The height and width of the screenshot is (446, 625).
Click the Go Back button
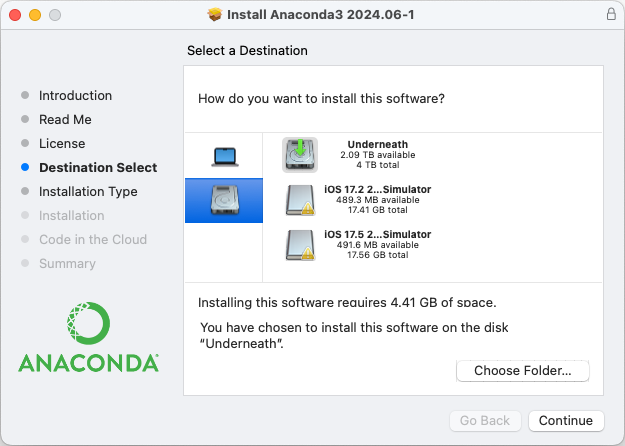coord(485,421)
